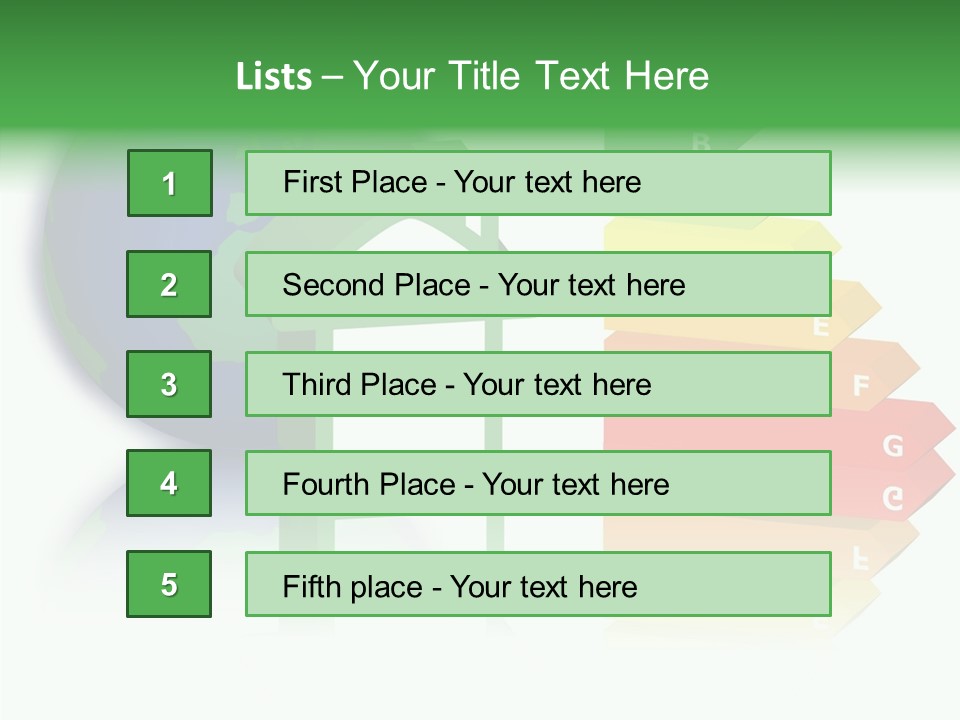Select the 'Your Title Text Here' heading text

point(531,76)
